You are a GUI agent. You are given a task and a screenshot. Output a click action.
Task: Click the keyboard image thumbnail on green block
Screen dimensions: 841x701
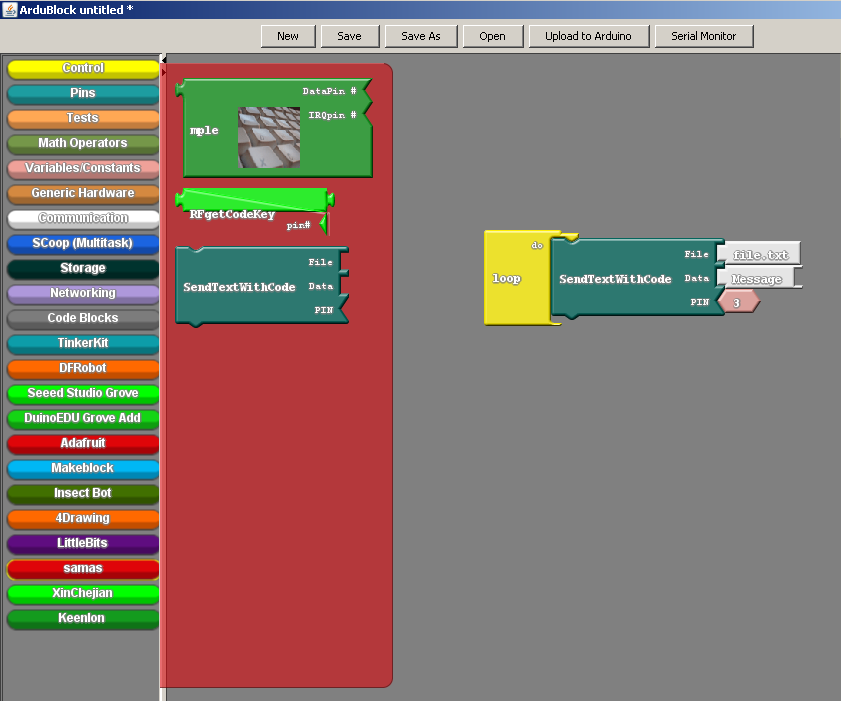click(269, 137)
